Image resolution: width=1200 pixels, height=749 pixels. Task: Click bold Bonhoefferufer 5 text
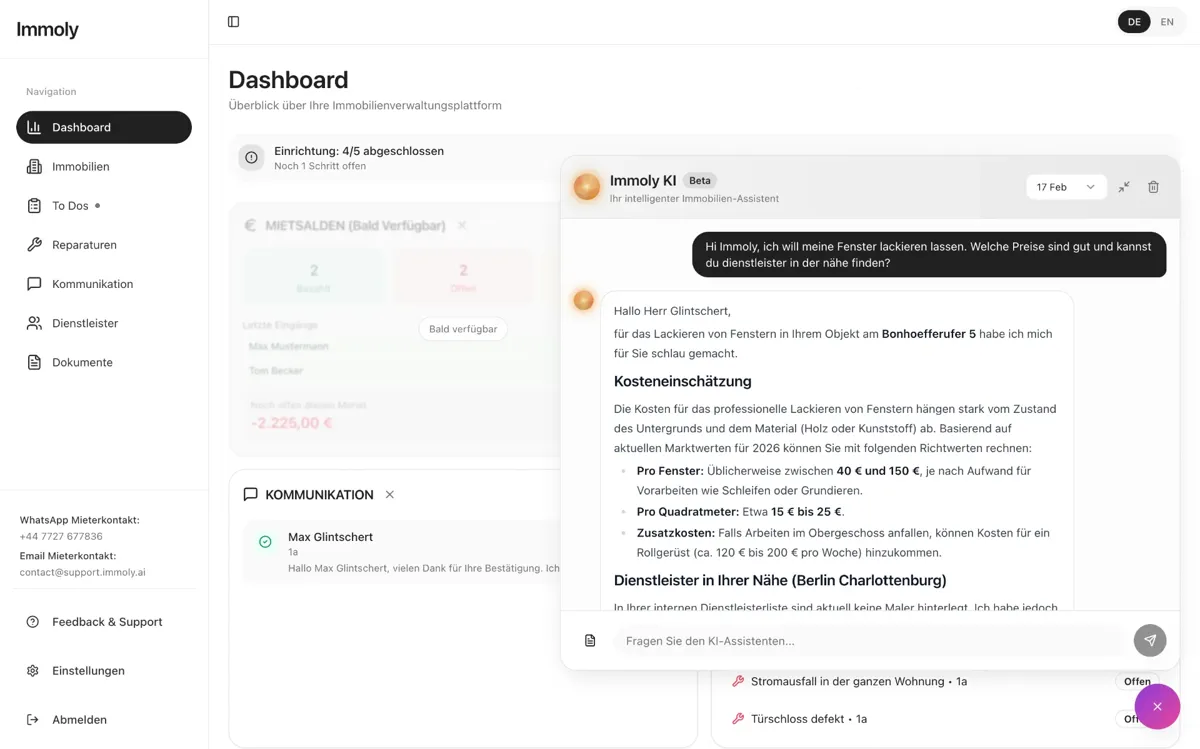click(x=928, y=334)
